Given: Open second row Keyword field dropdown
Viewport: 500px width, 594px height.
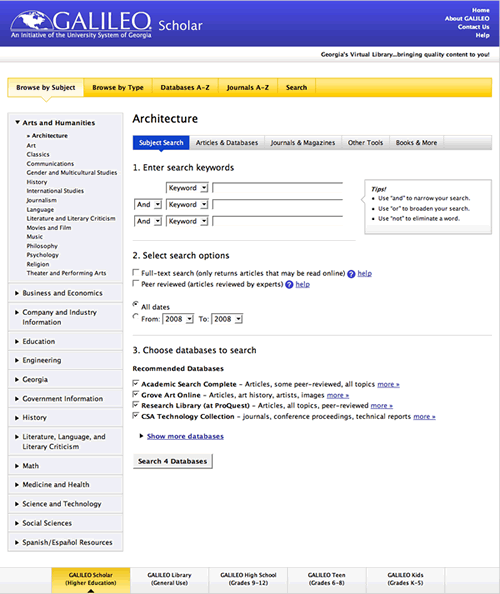Looking at the screenshot, I should [187, 205].
